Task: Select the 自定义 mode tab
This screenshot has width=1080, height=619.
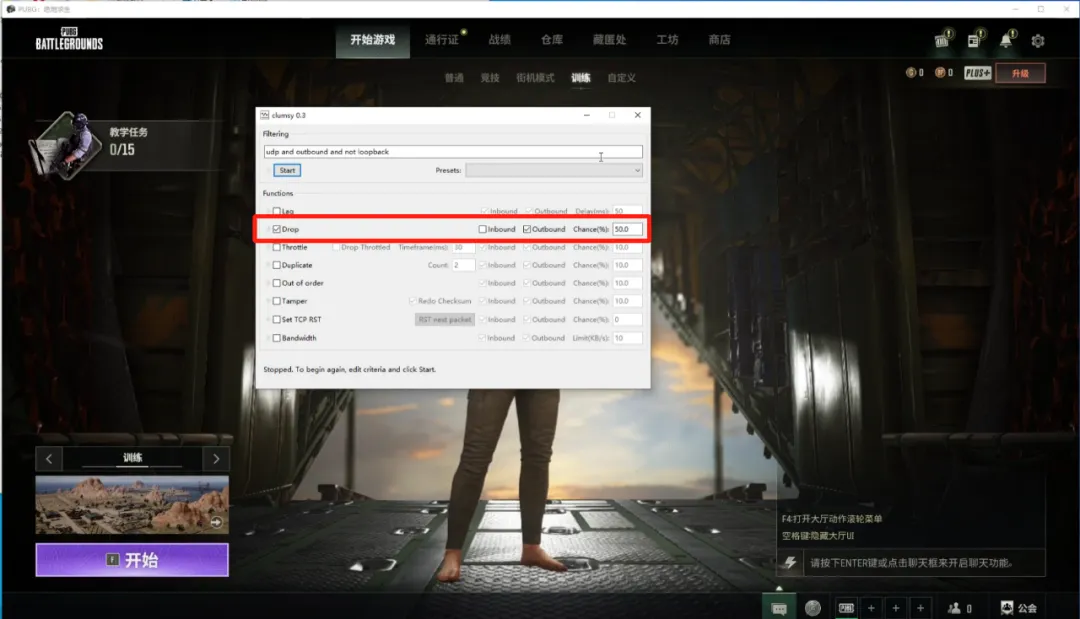Action: pos(621,78)
